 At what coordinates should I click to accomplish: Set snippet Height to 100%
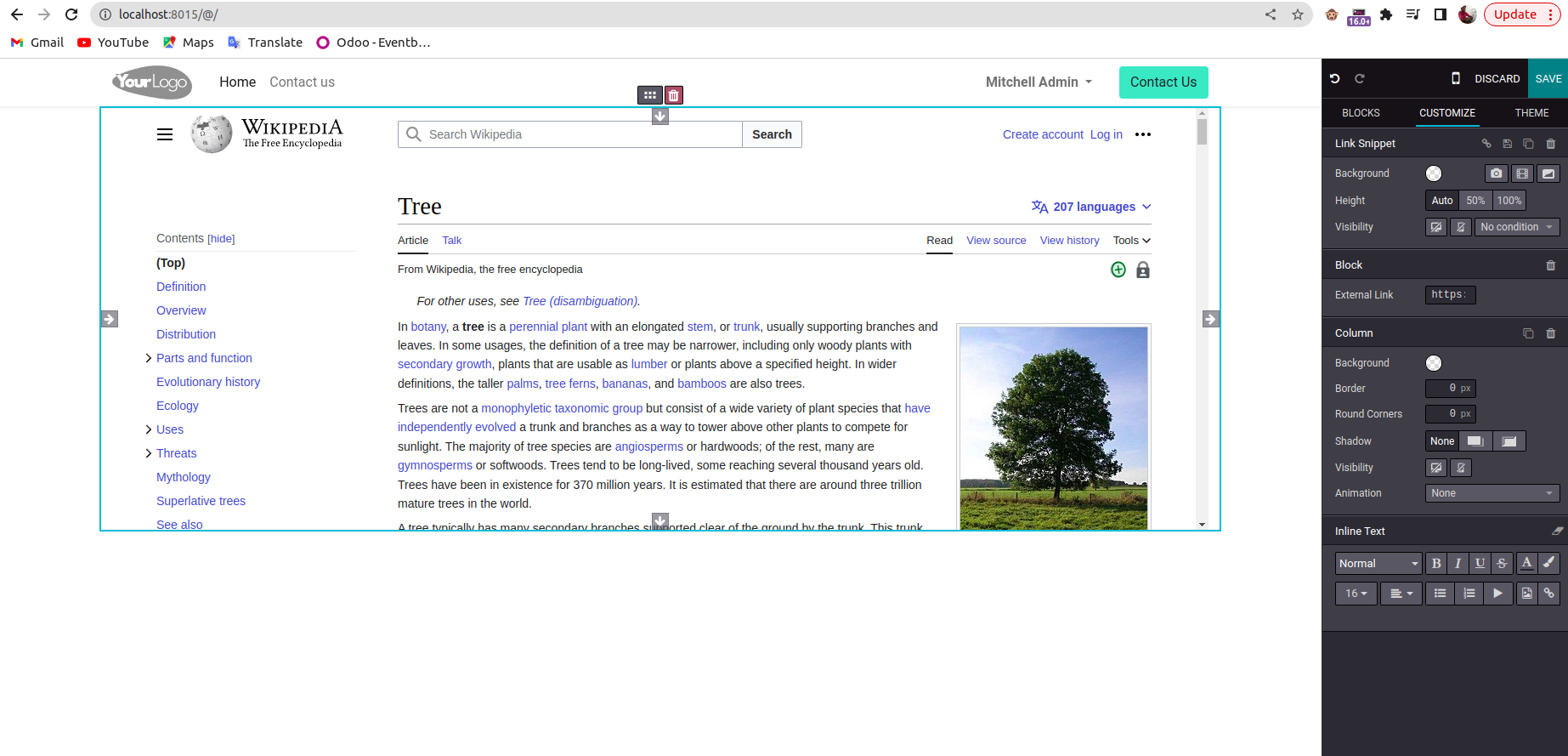pyautogui.click(x=1509, y=201)
